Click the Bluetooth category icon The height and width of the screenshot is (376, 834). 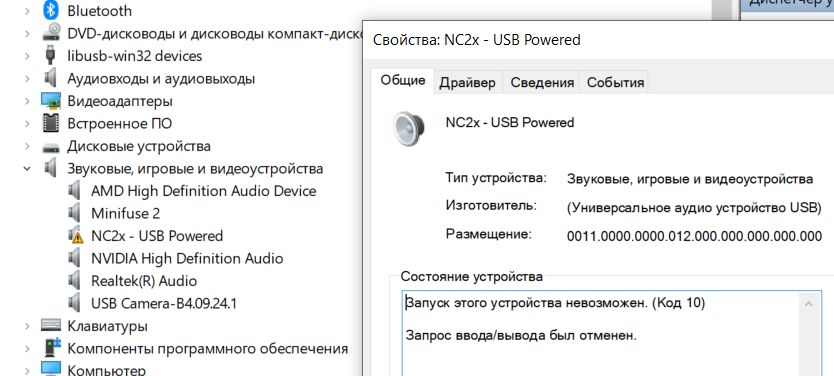(x=51, y=10)
